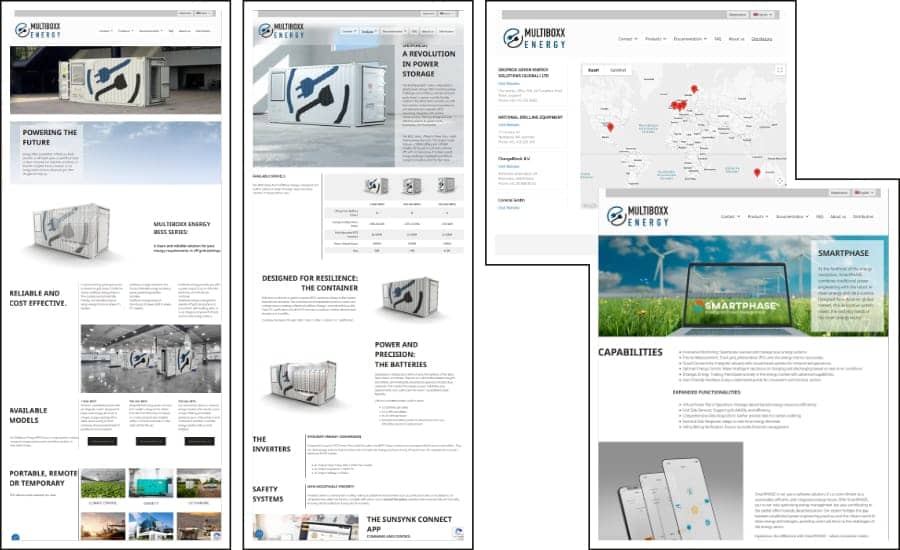This screenshot has width=900, height=550.
Task: Visit website of ChargeBlock B.V.
Action: click(509, 166)
